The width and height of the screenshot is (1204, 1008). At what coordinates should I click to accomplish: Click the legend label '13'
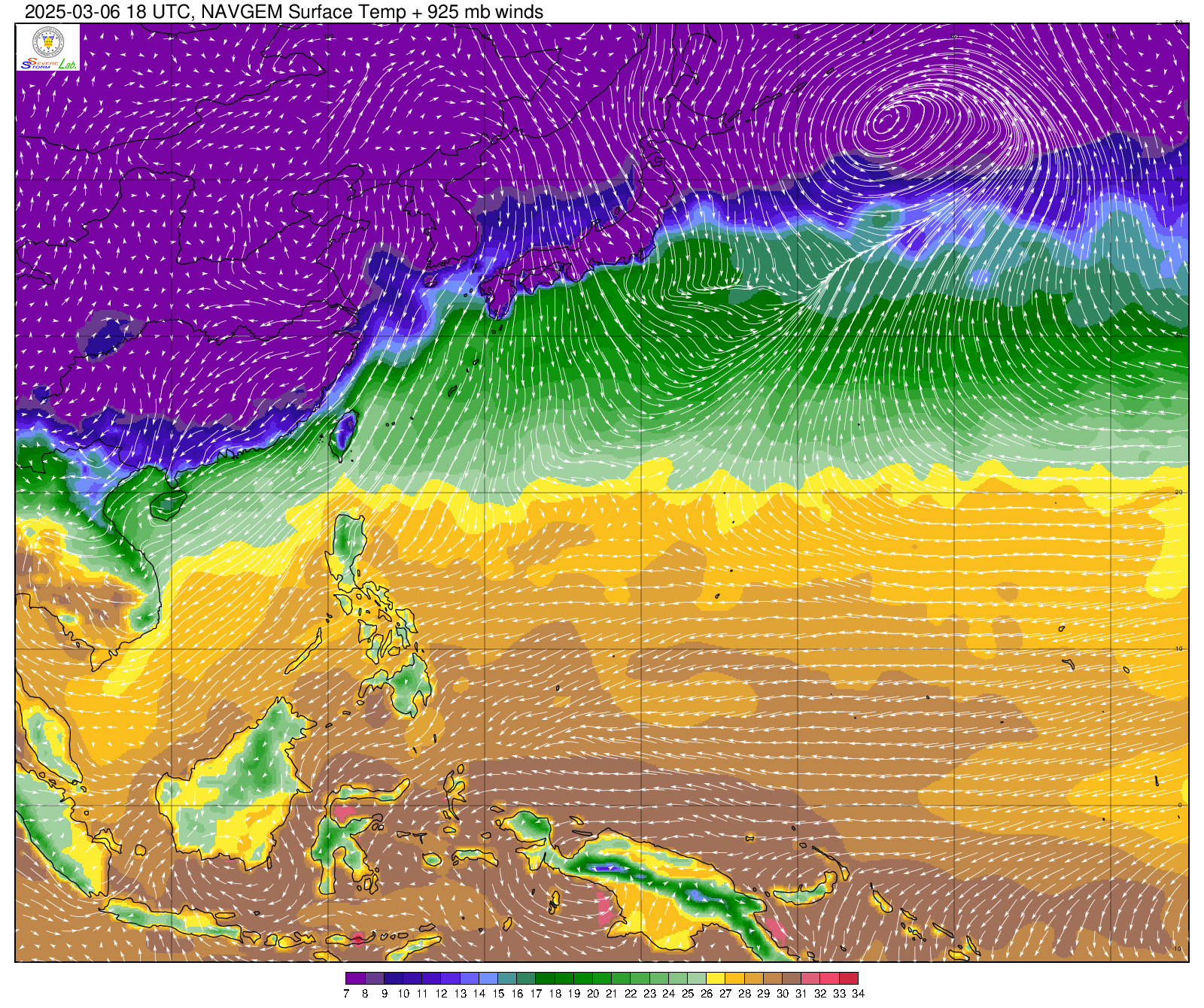[460, 994]
